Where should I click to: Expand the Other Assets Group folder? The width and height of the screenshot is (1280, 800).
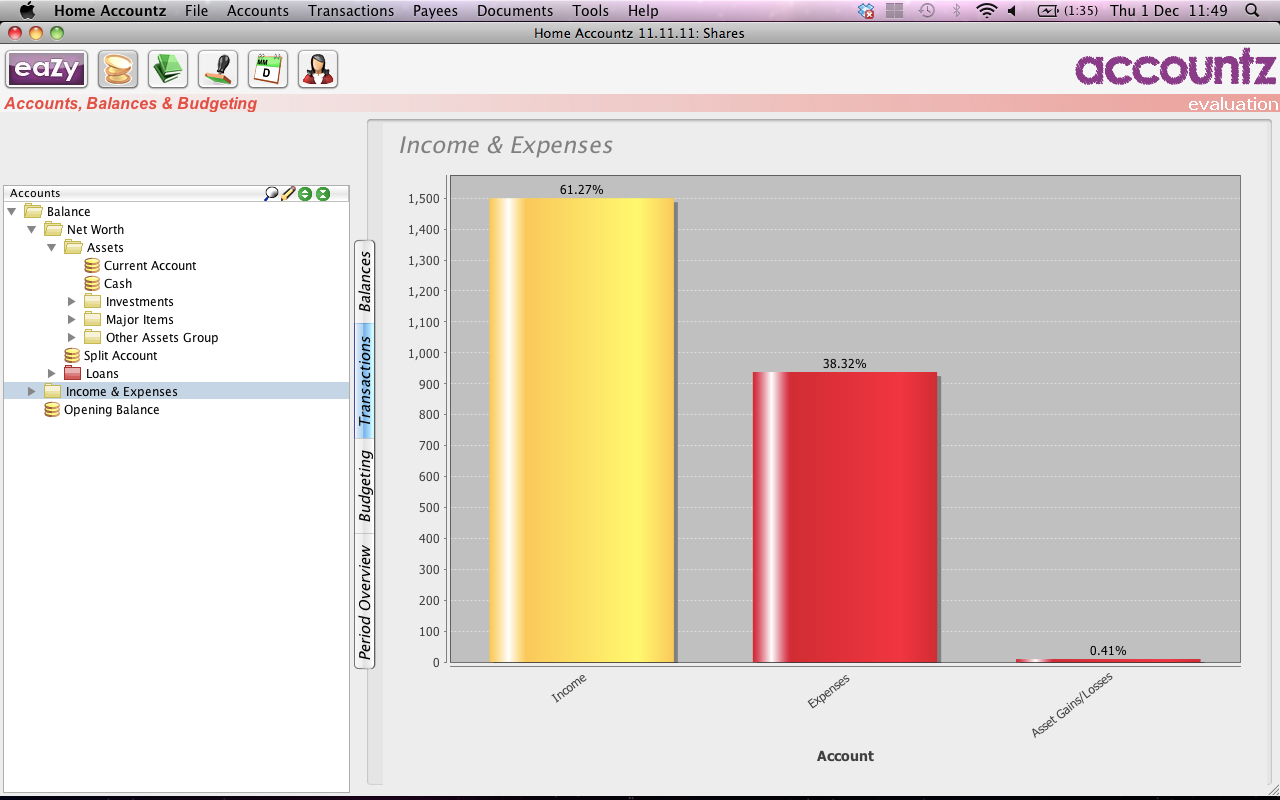72,337
